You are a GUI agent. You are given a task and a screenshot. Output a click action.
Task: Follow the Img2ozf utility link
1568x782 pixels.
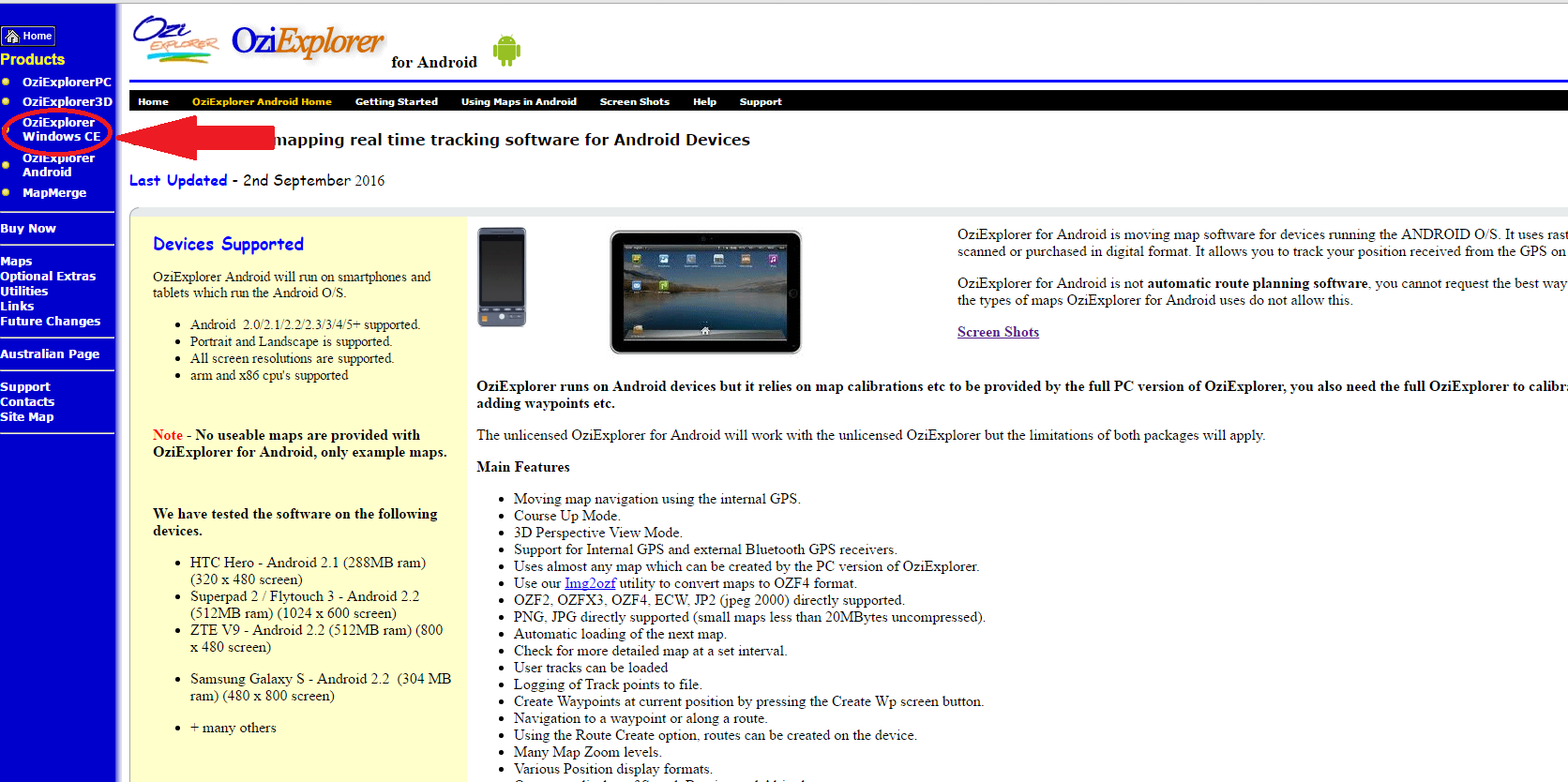tap(590, 583)
